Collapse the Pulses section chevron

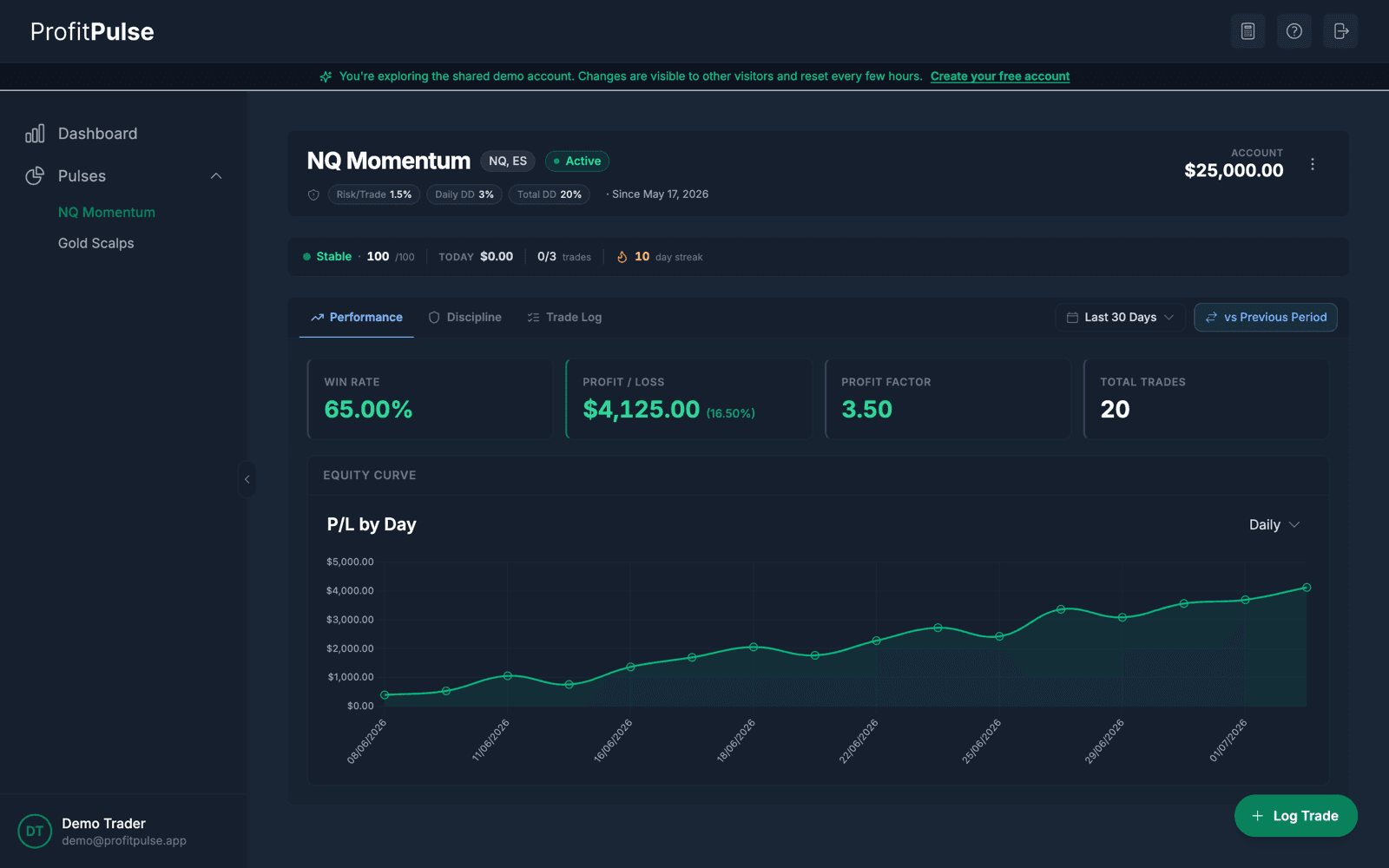click(x=216, y=176)
